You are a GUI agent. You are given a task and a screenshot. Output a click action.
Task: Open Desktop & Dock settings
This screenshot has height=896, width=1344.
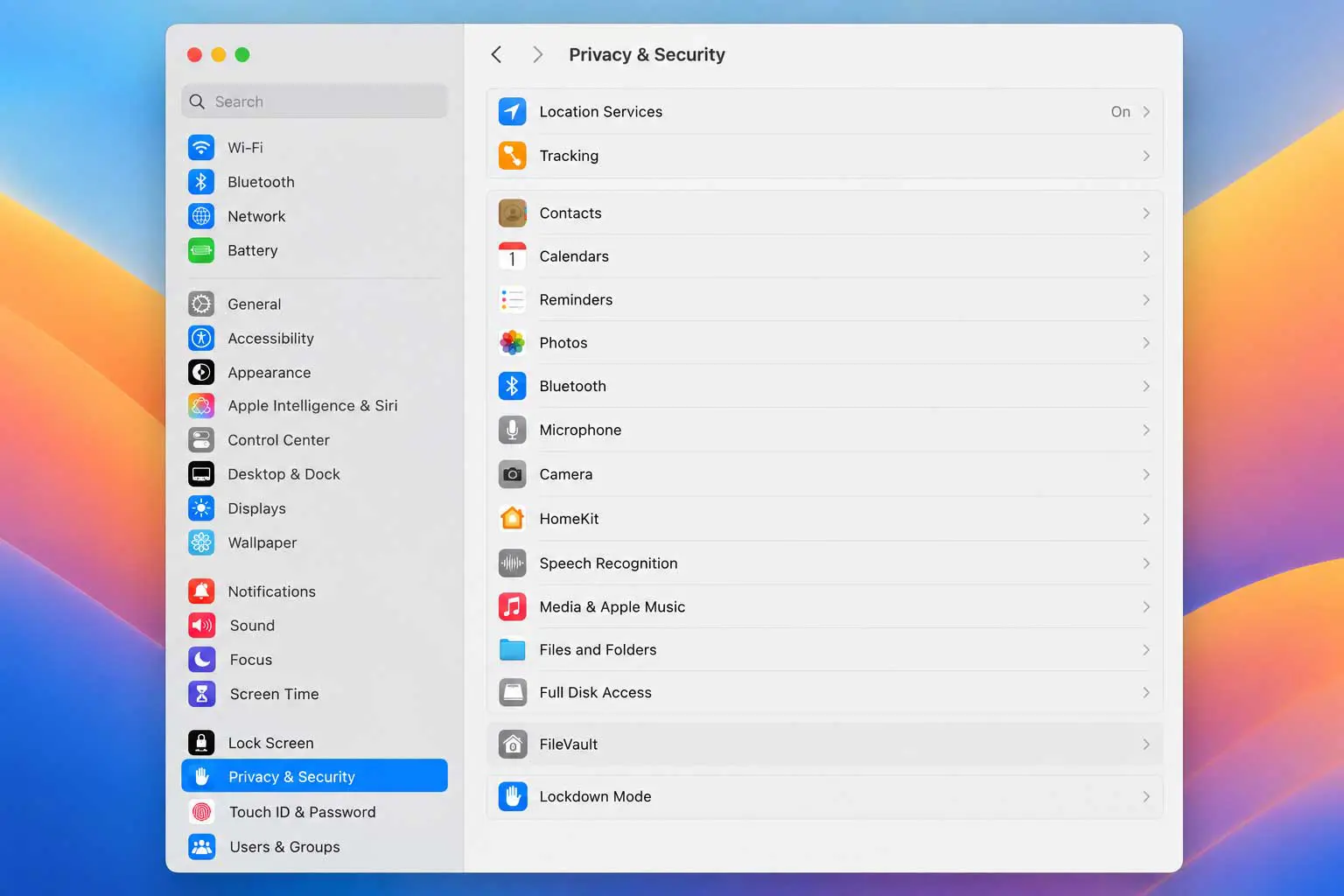coord(314,473)
